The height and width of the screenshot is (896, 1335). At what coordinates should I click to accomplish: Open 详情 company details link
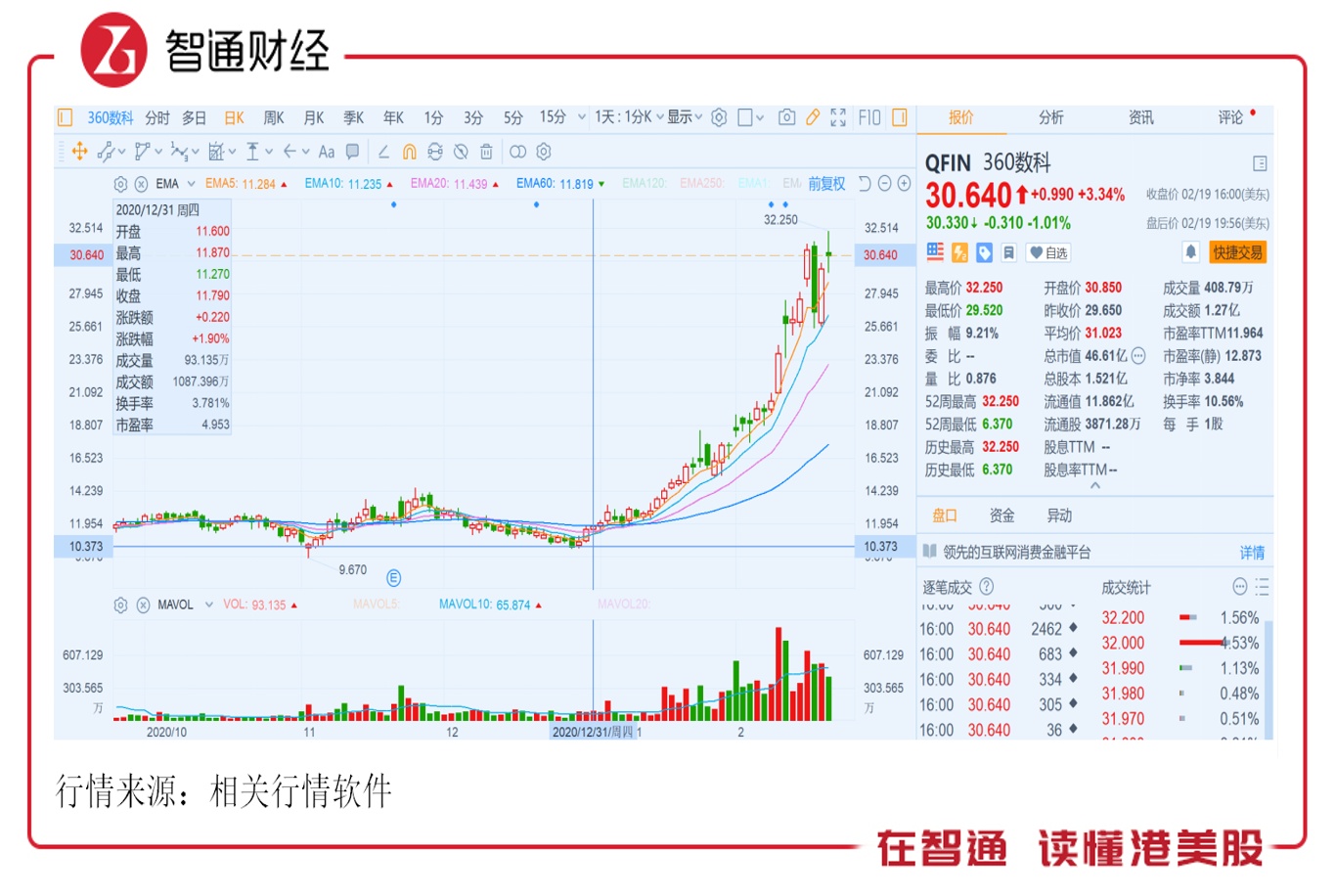1252,553
